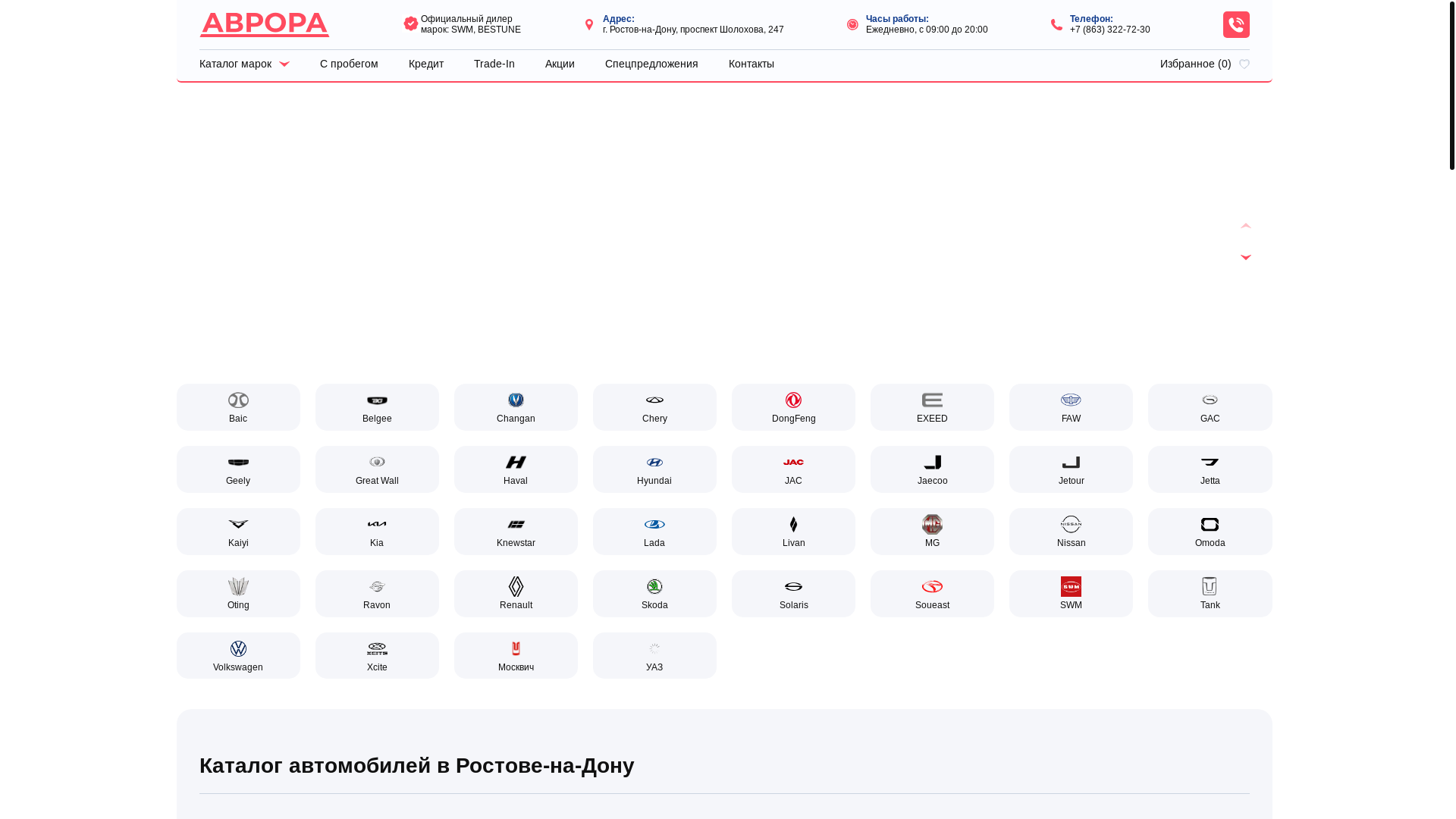Click the page vertical scrollbar thumb
Viewport: 1456px width, 819px height.
tap(1451, 85)
